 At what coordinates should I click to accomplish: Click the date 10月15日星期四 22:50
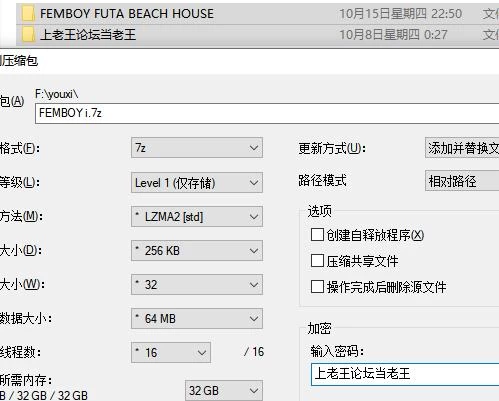[401, 14]
